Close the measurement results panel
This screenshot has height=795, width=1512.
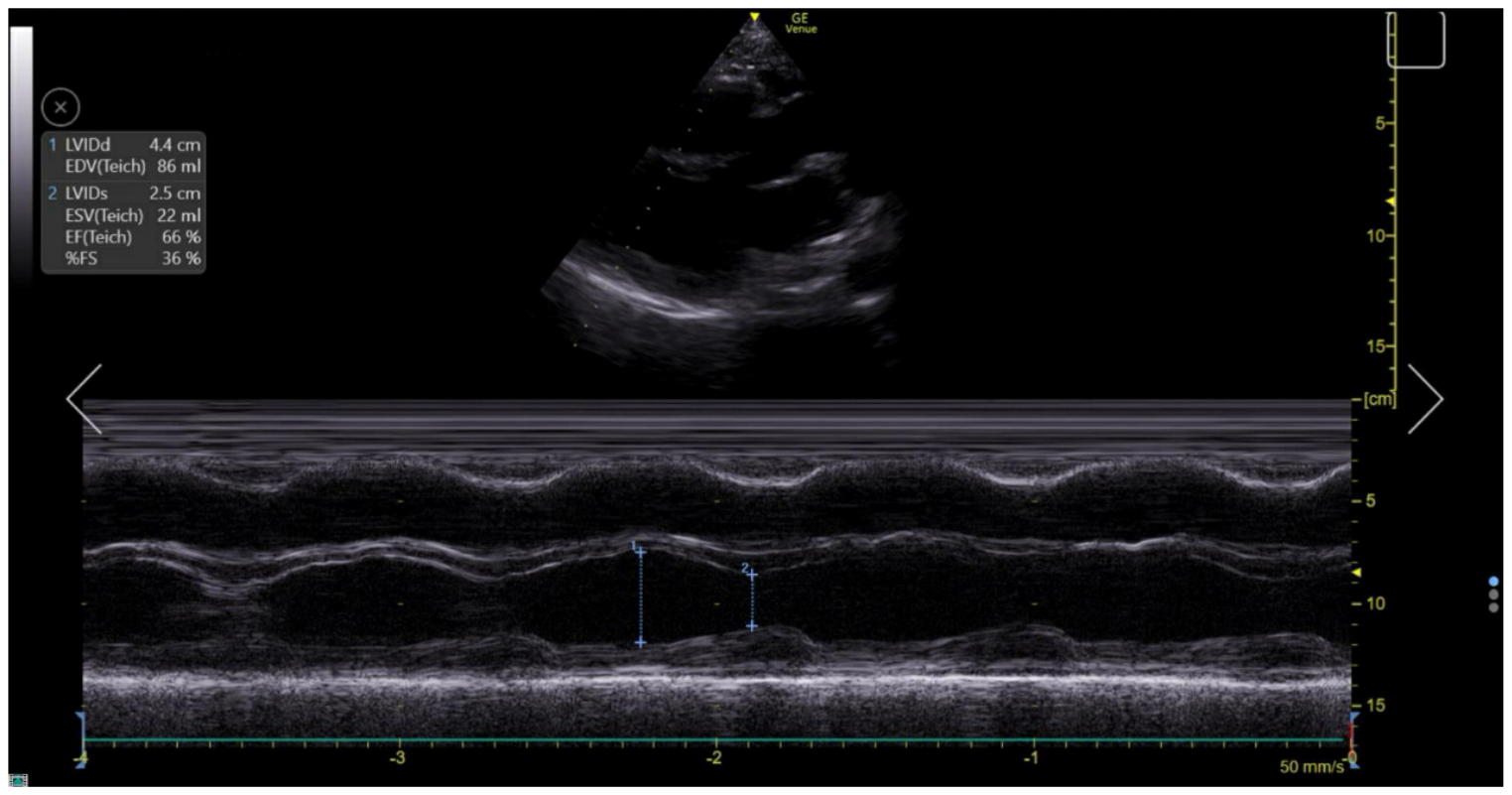click(x=62, y=107)
